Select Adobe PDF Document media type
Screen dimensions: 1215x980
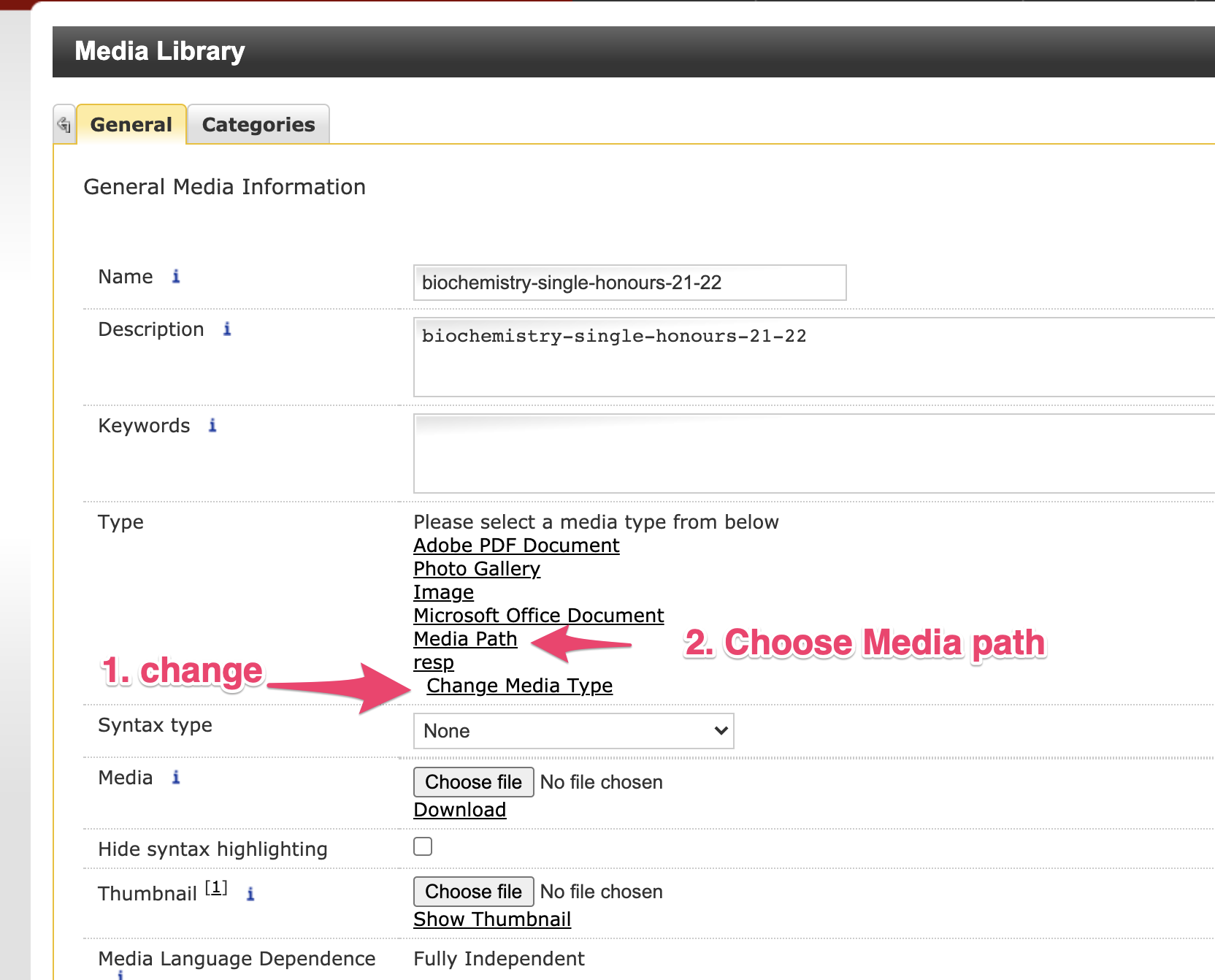point(516,545)
